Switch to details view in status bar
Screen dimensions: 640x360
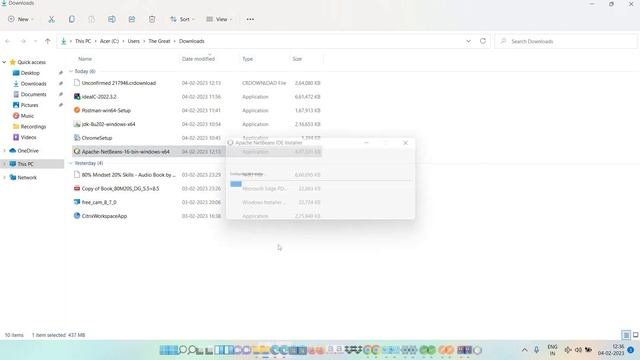[626, 335]
